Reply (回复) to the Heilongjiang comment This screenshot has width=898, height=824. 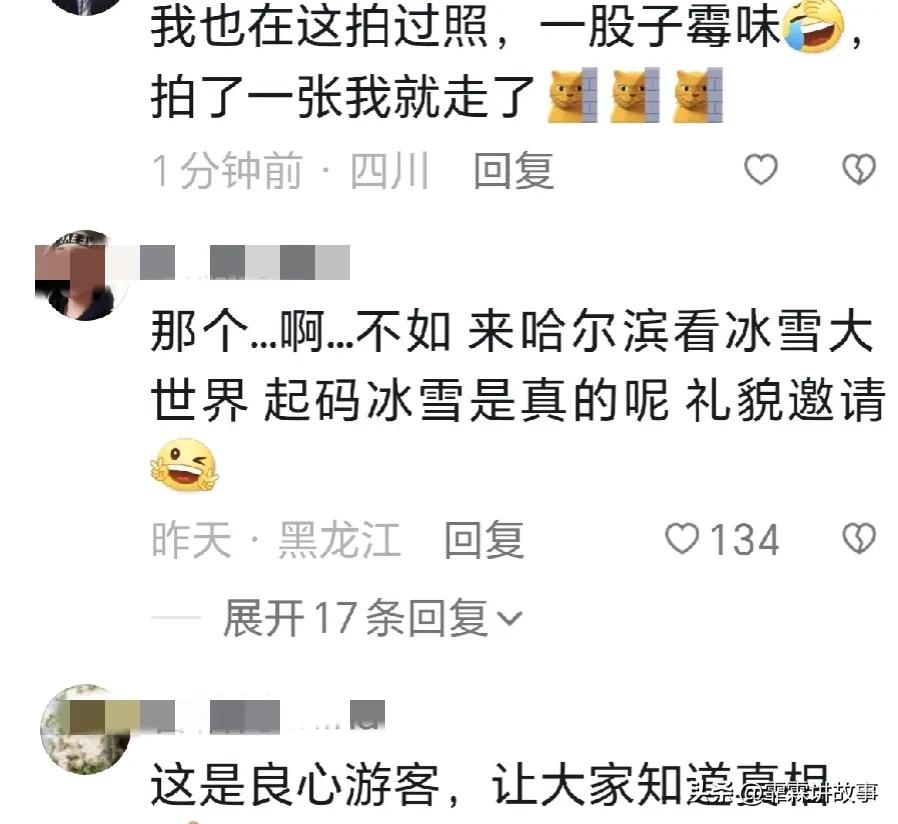pos(485,540)
